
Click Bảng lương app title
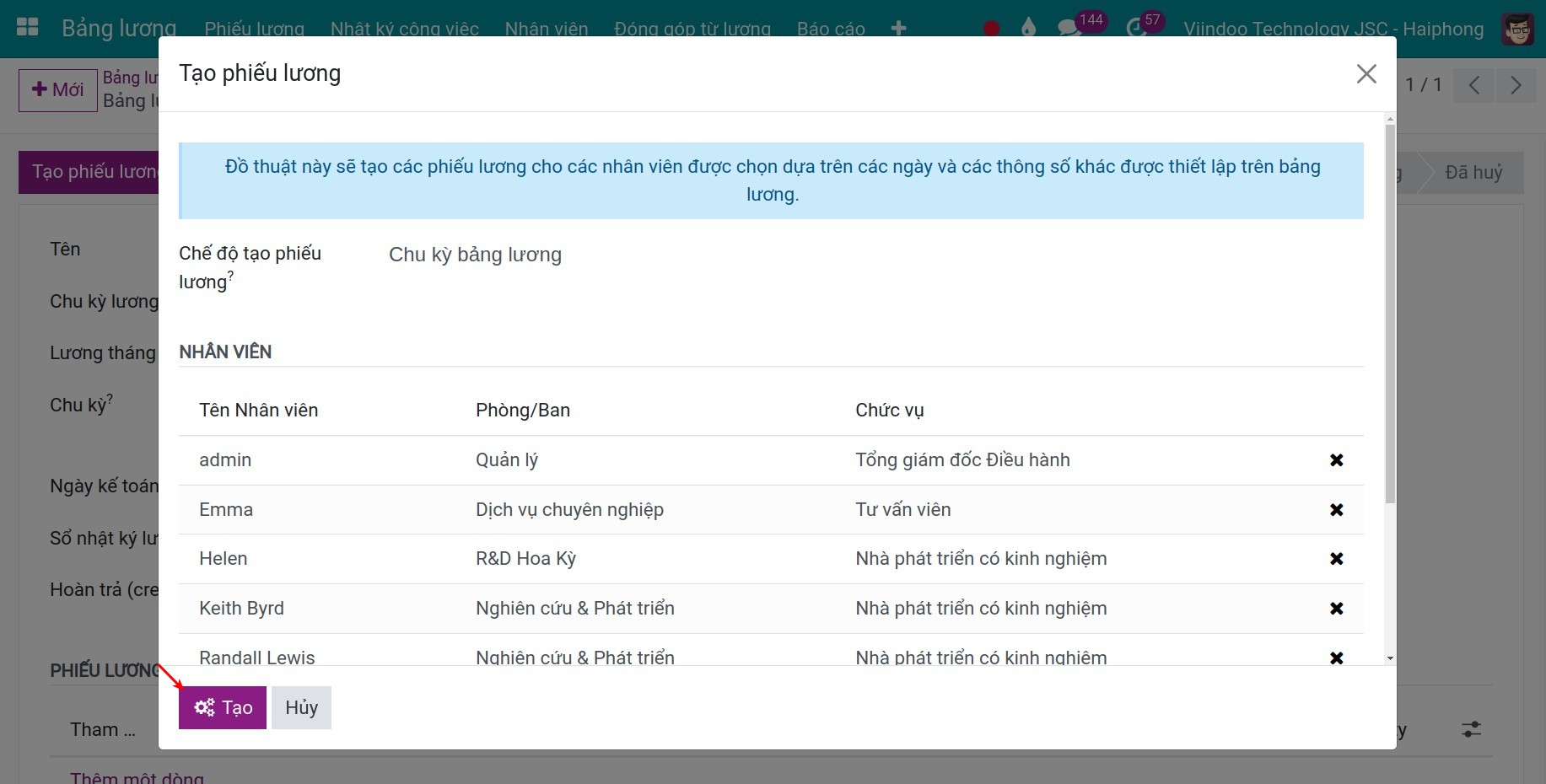click(119, 29)
